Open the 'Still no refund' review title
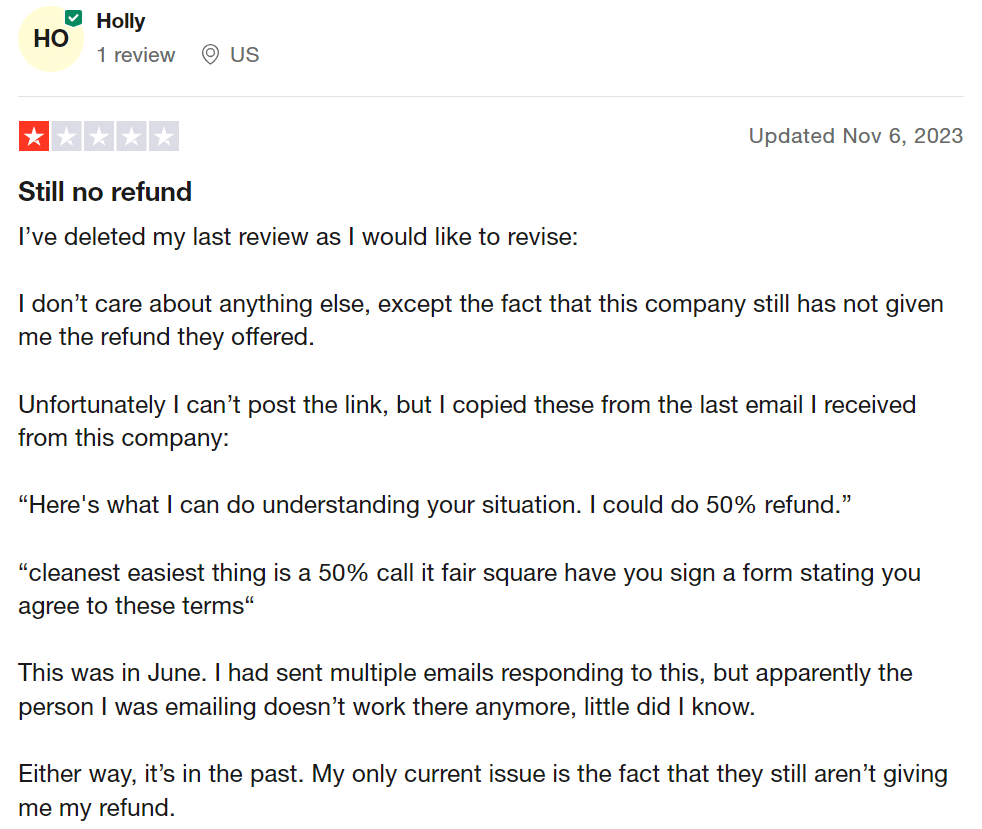This screenshot has height=829, width=982. tap(105, 191)
